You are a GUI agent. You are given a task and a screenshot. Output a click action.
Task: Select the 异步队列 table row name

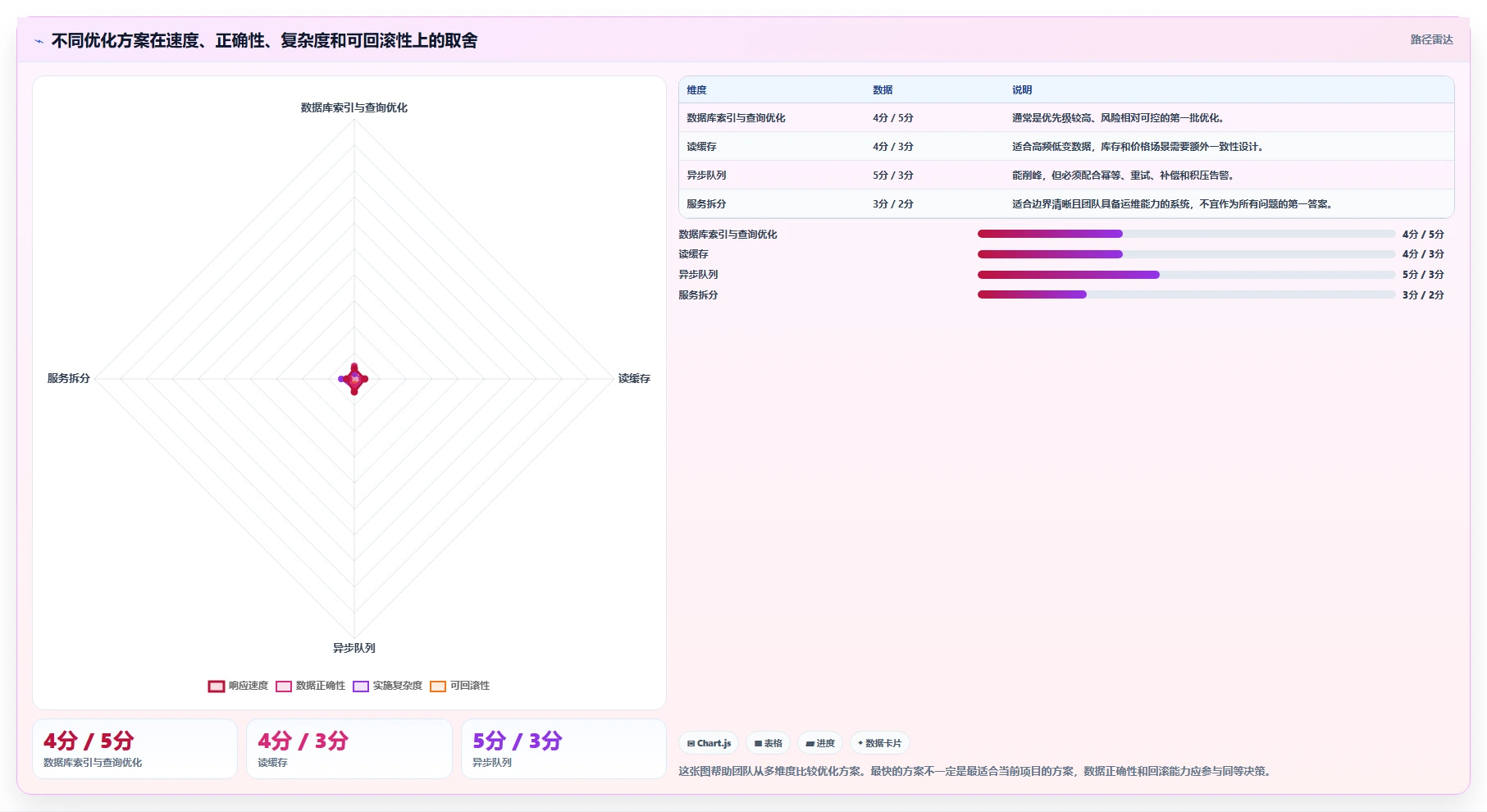pyautogui.click(x=706, y=176)
